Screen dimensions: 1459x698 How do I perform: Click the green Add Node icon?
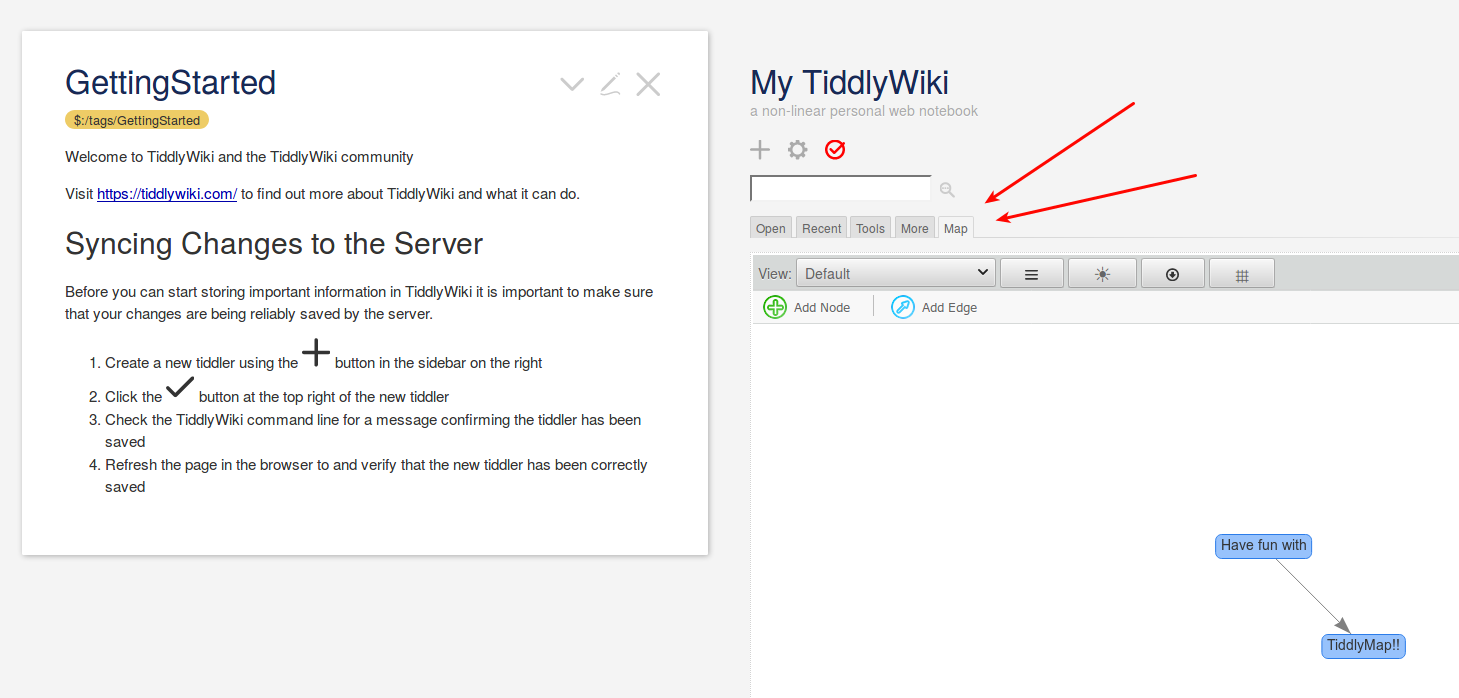[775, 307]
